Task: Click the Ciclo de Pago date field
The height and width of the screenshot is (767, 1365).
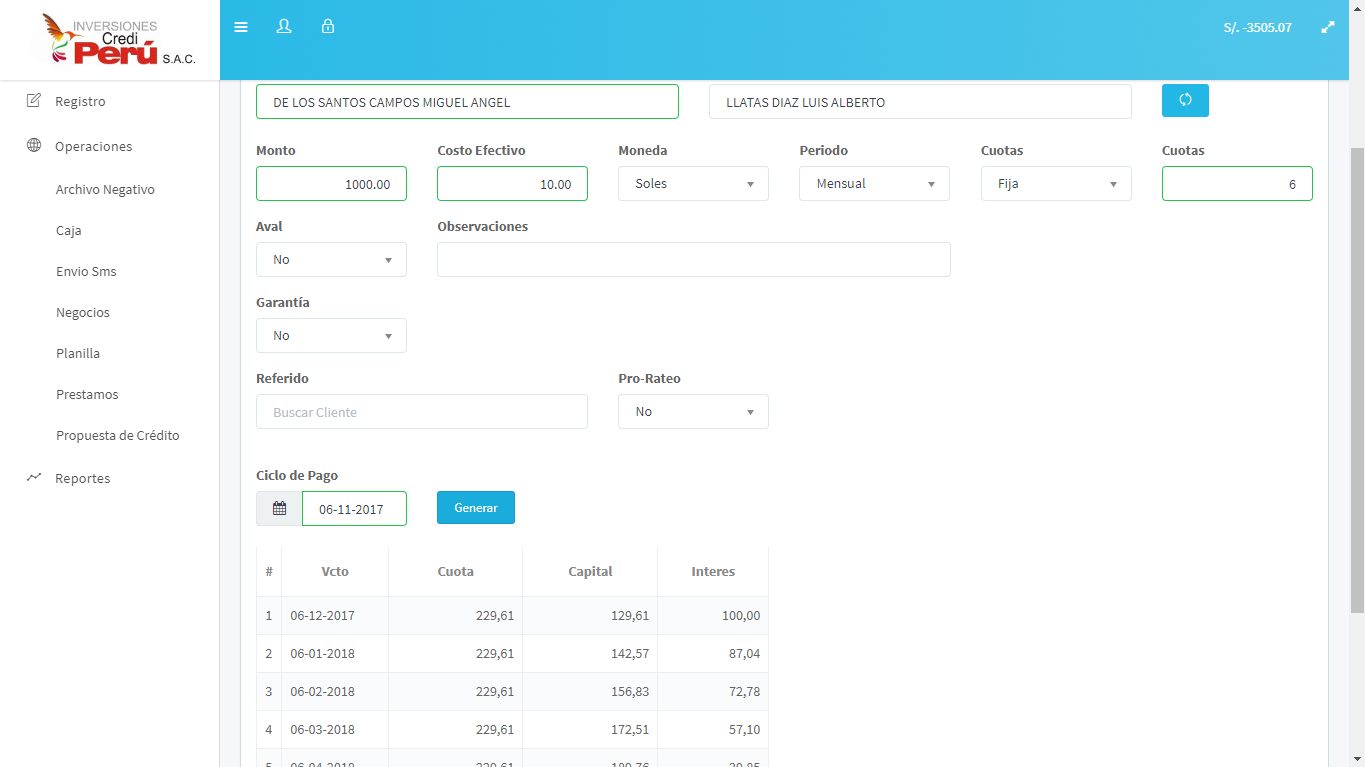Action: pyautogui.click(x=354, y=508)
